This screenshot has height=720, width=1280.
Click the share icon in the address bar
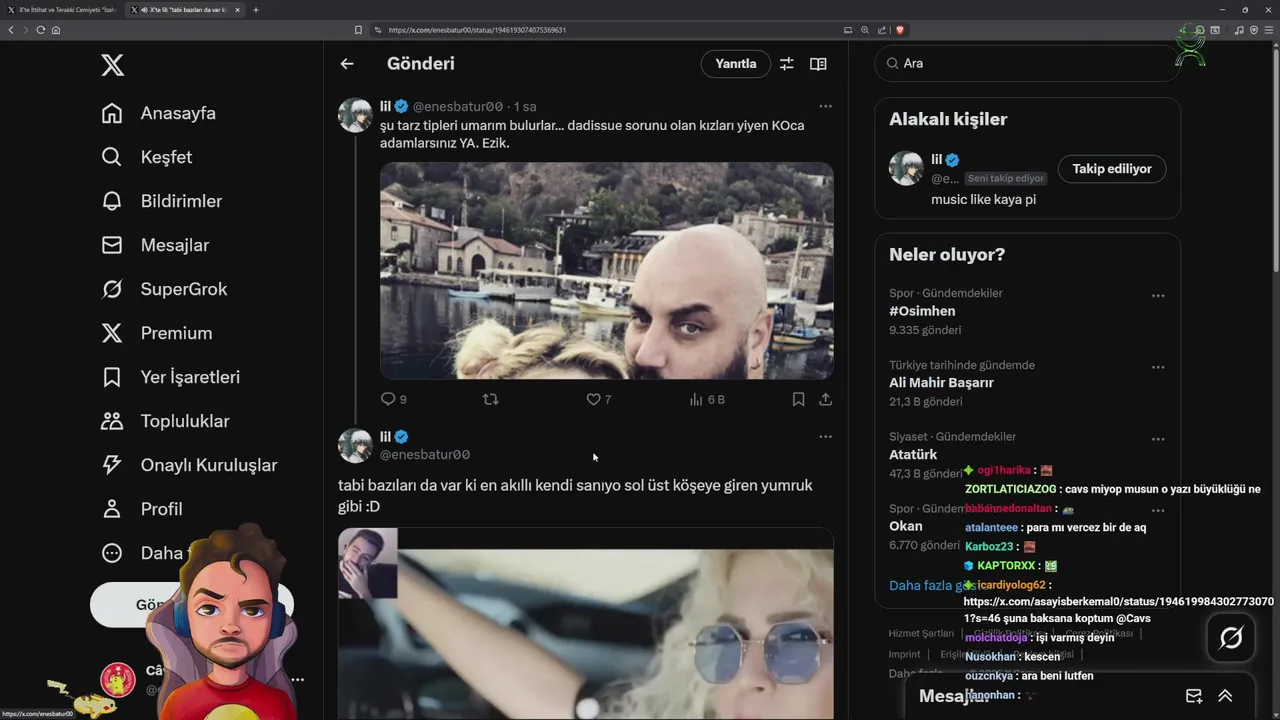[881, 30]
